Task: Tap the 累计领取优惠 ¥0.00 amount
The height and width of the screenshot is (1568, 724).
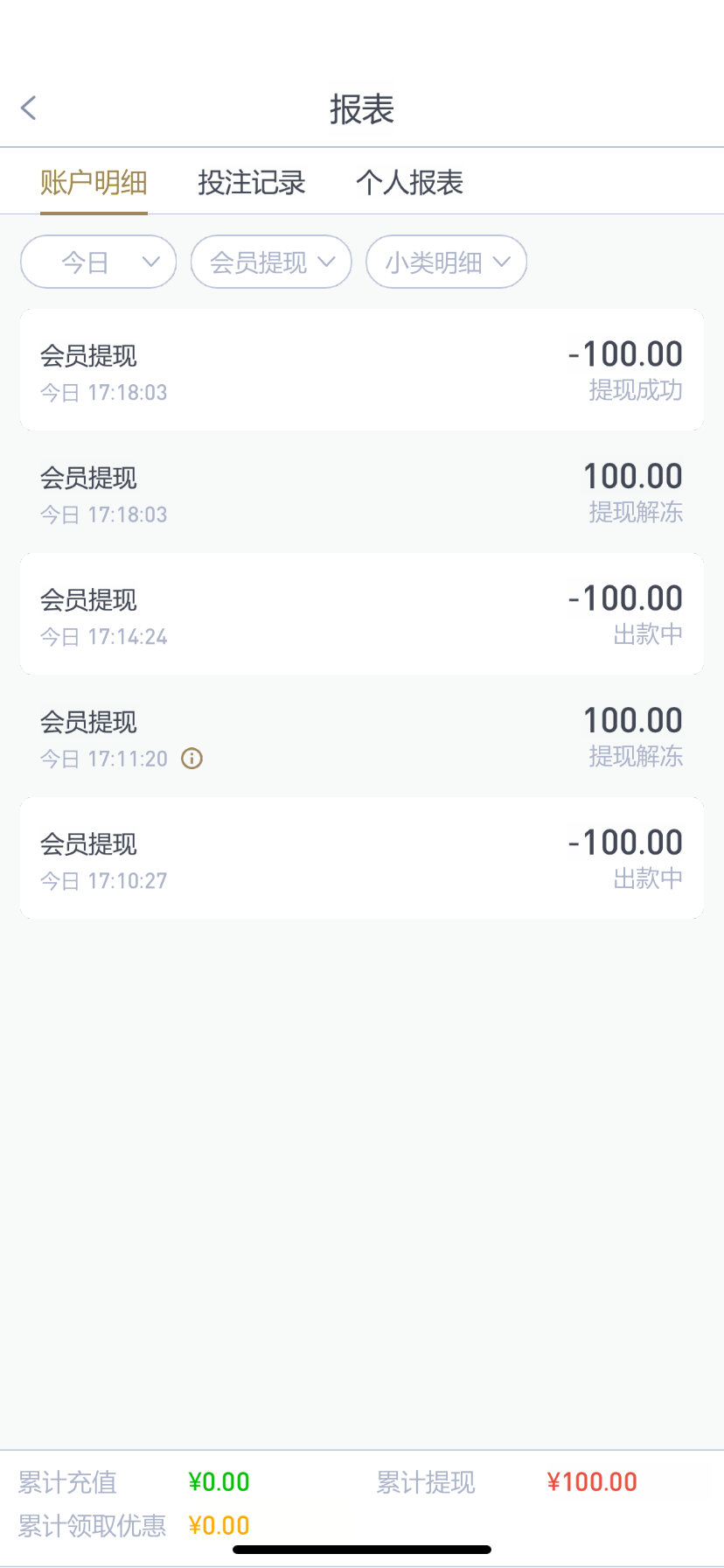Action: [219, 1526]
